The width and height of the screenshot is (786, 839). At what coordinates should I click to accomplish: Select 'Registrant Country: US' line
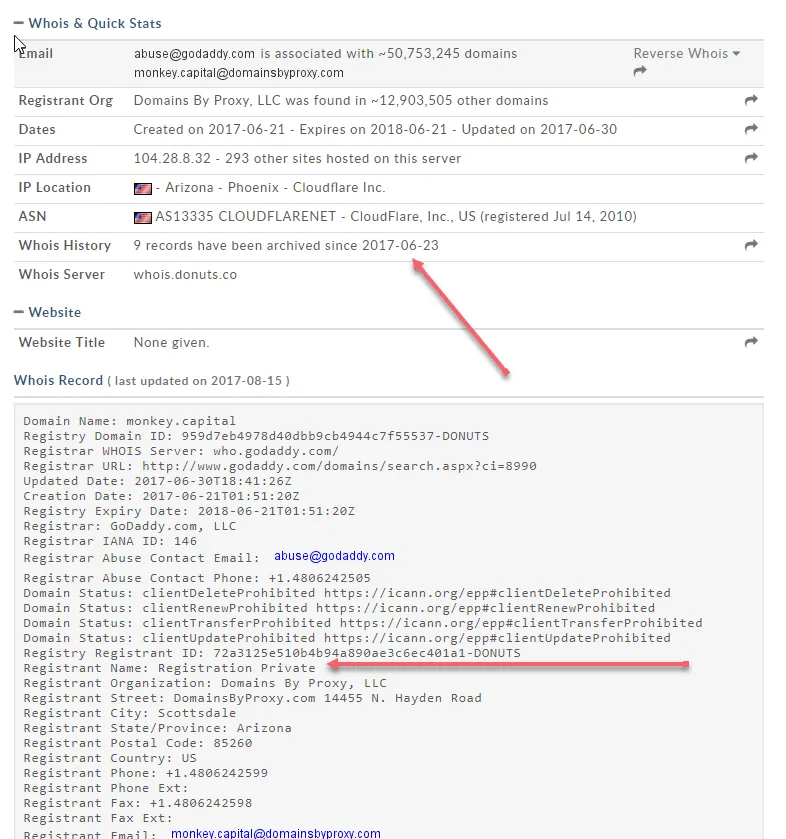[x=110, y=758]
